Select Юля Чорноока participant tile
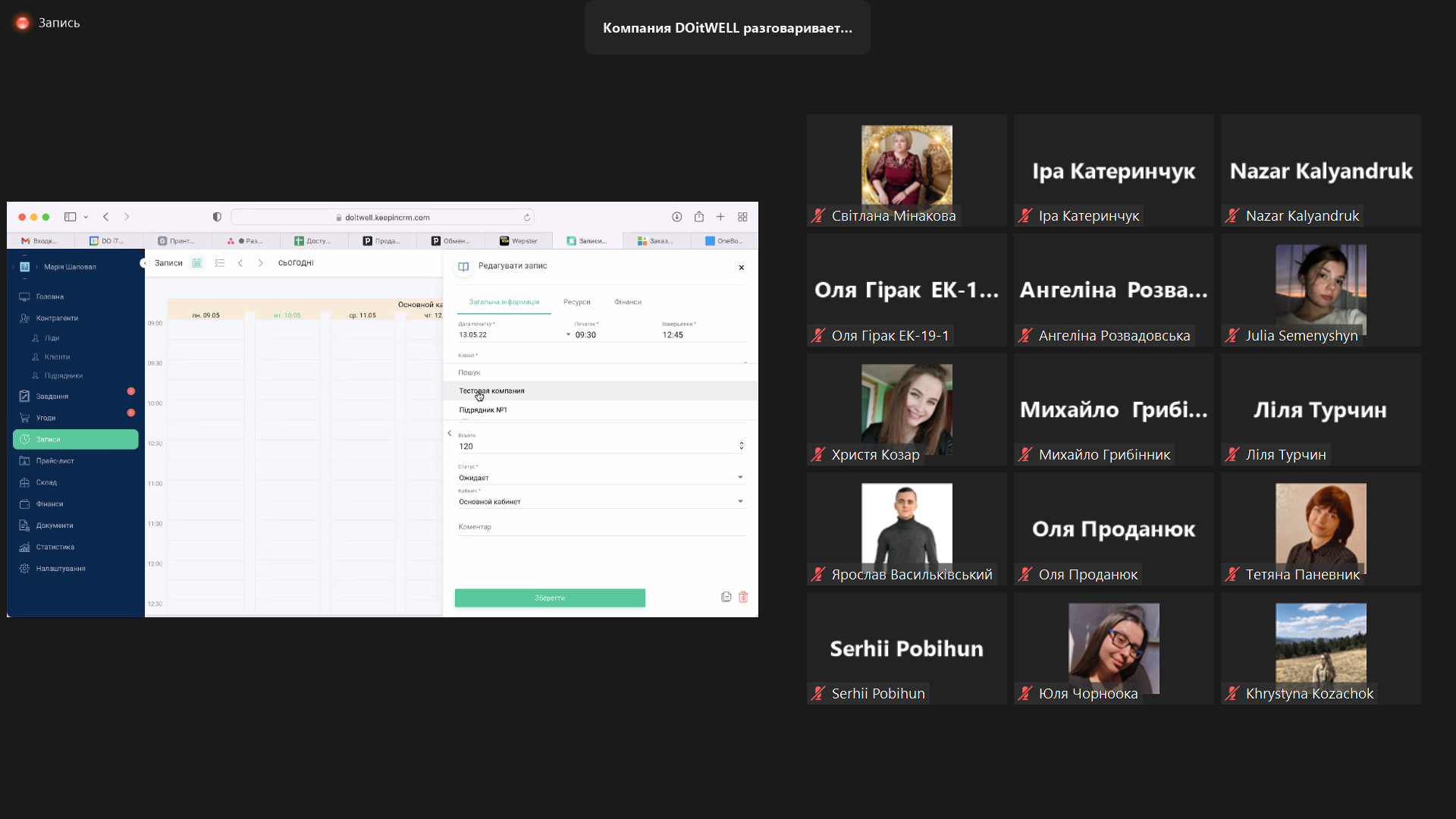This screenshot has width=1456, height=819. (1114, 648)
